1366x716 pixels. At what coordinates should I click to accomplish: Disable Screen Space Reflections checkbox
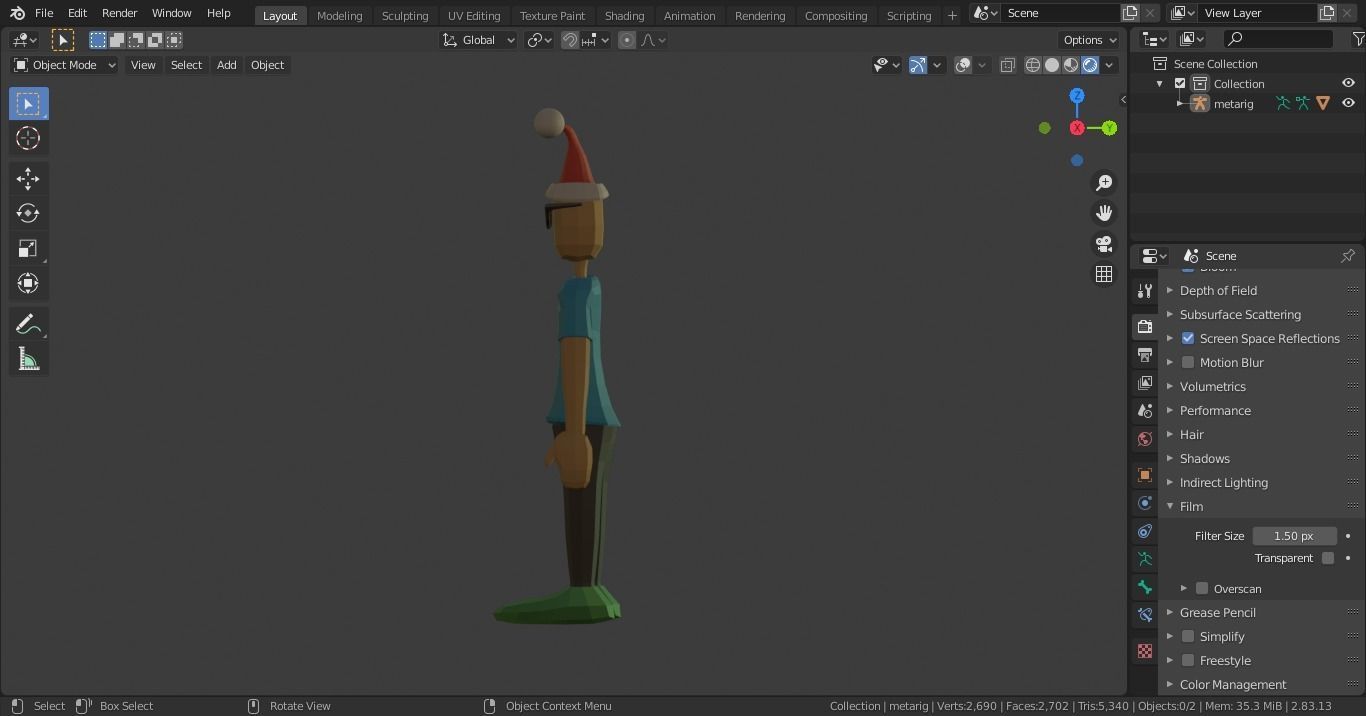tap(1188, 339)
